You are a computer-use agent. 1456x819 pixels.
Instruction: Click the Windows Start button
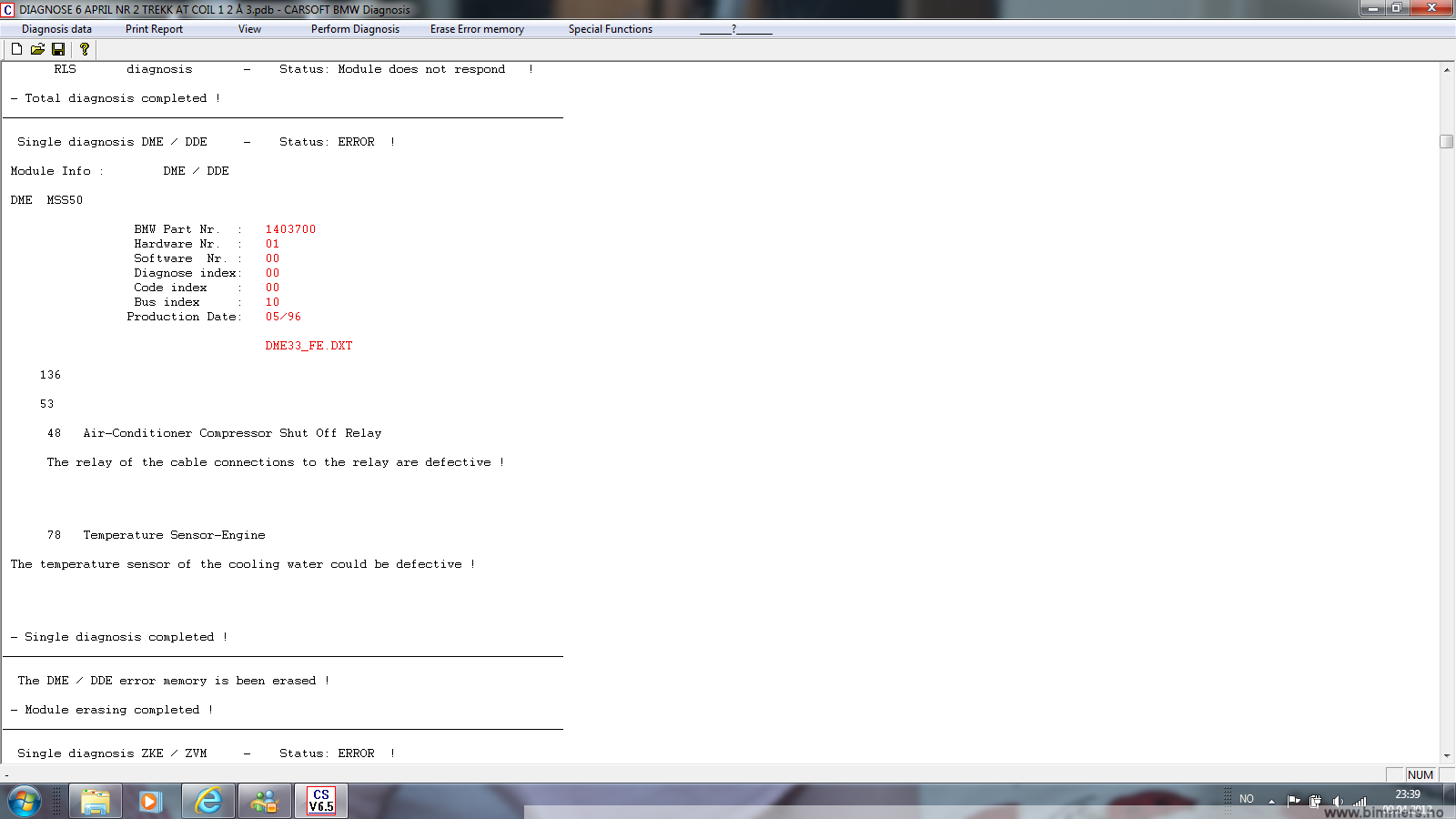tap(25, 801)
